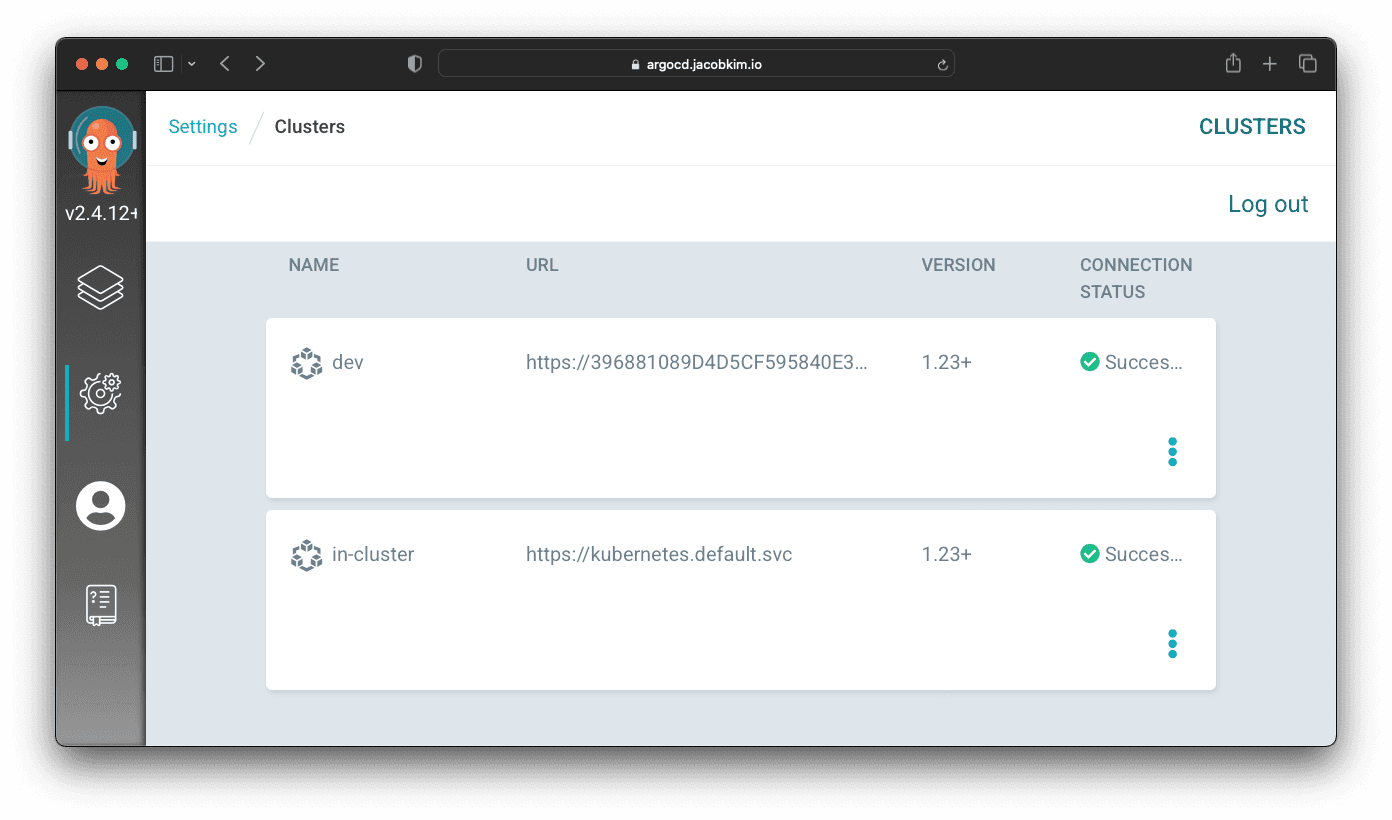Expand the browser tab overview chevron
The image size is (1392, 820).
(192, 63)
